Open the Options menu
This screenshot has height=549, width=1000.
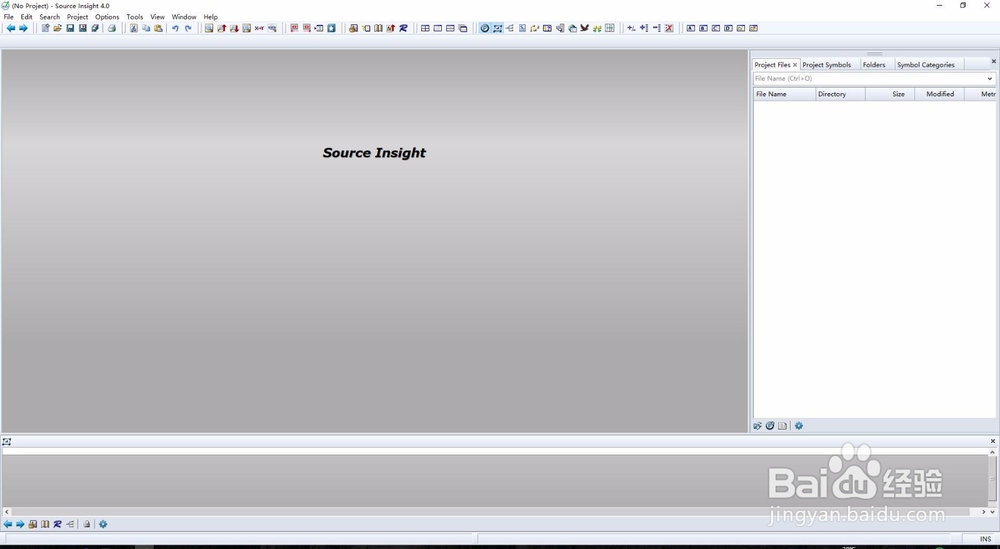pos(107,17)
